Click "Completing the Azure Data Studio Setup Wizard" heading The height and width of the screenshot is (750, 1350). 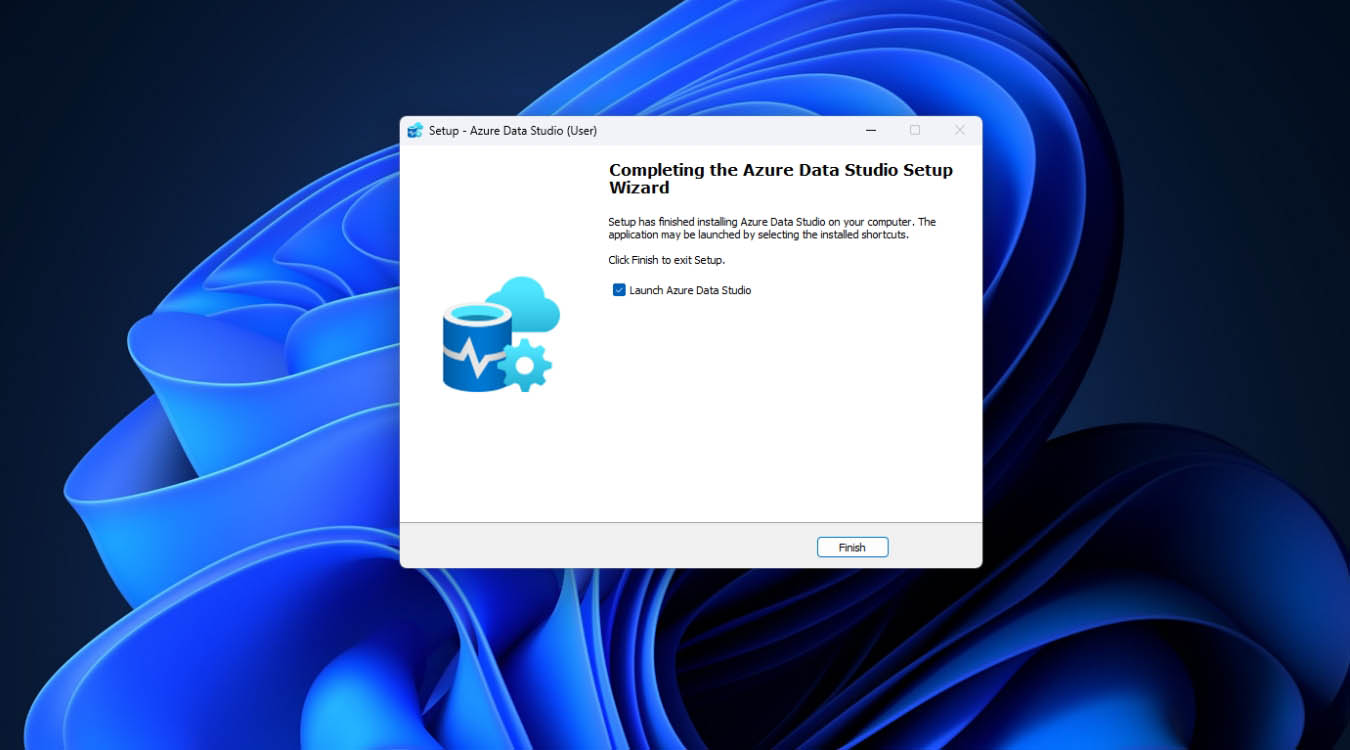pyautogui.click(x=781, y=178)
